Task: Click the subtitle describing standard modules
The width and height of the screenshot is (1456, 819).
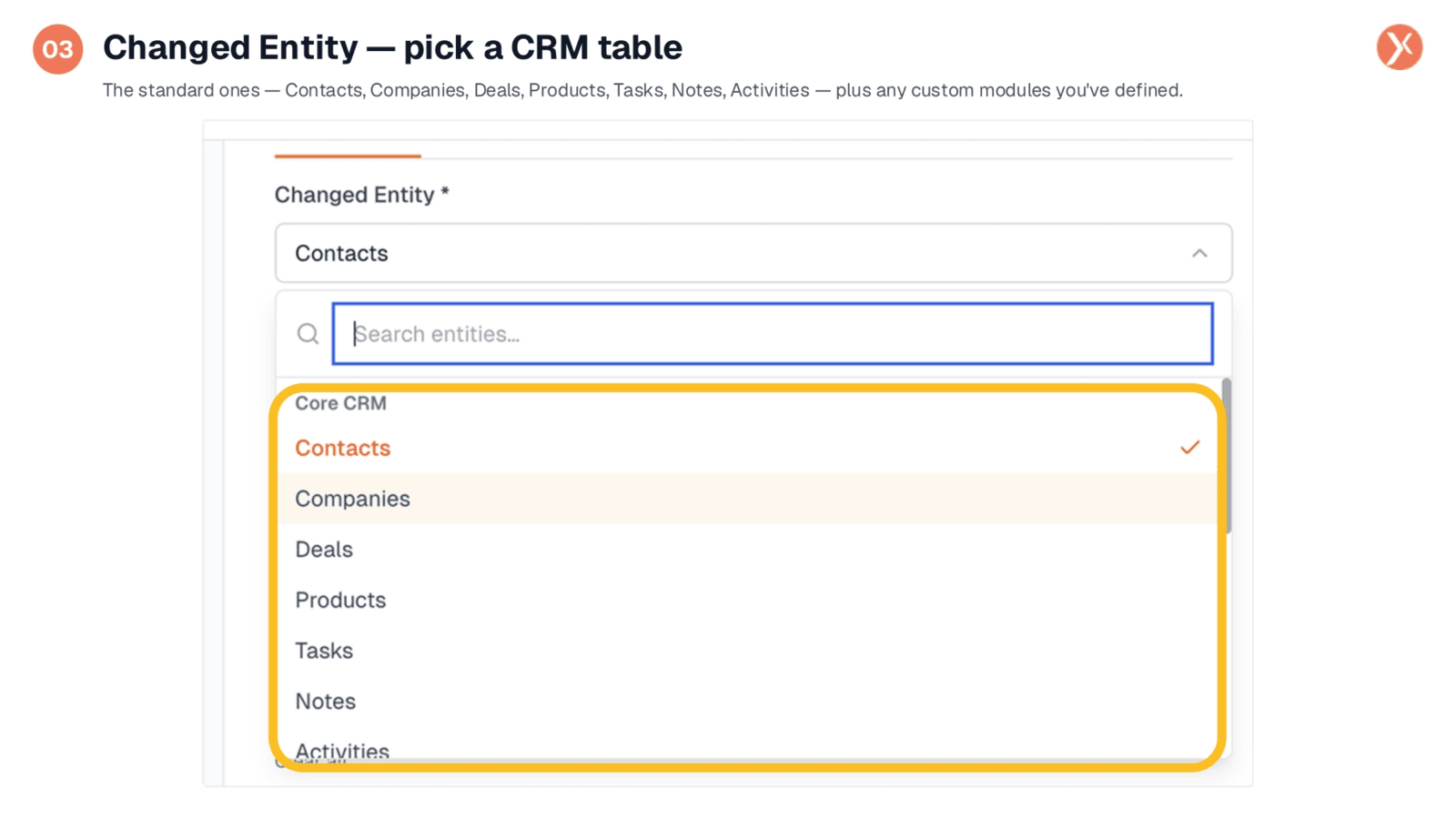Action: pyautogui.click(x=642, y=90)
